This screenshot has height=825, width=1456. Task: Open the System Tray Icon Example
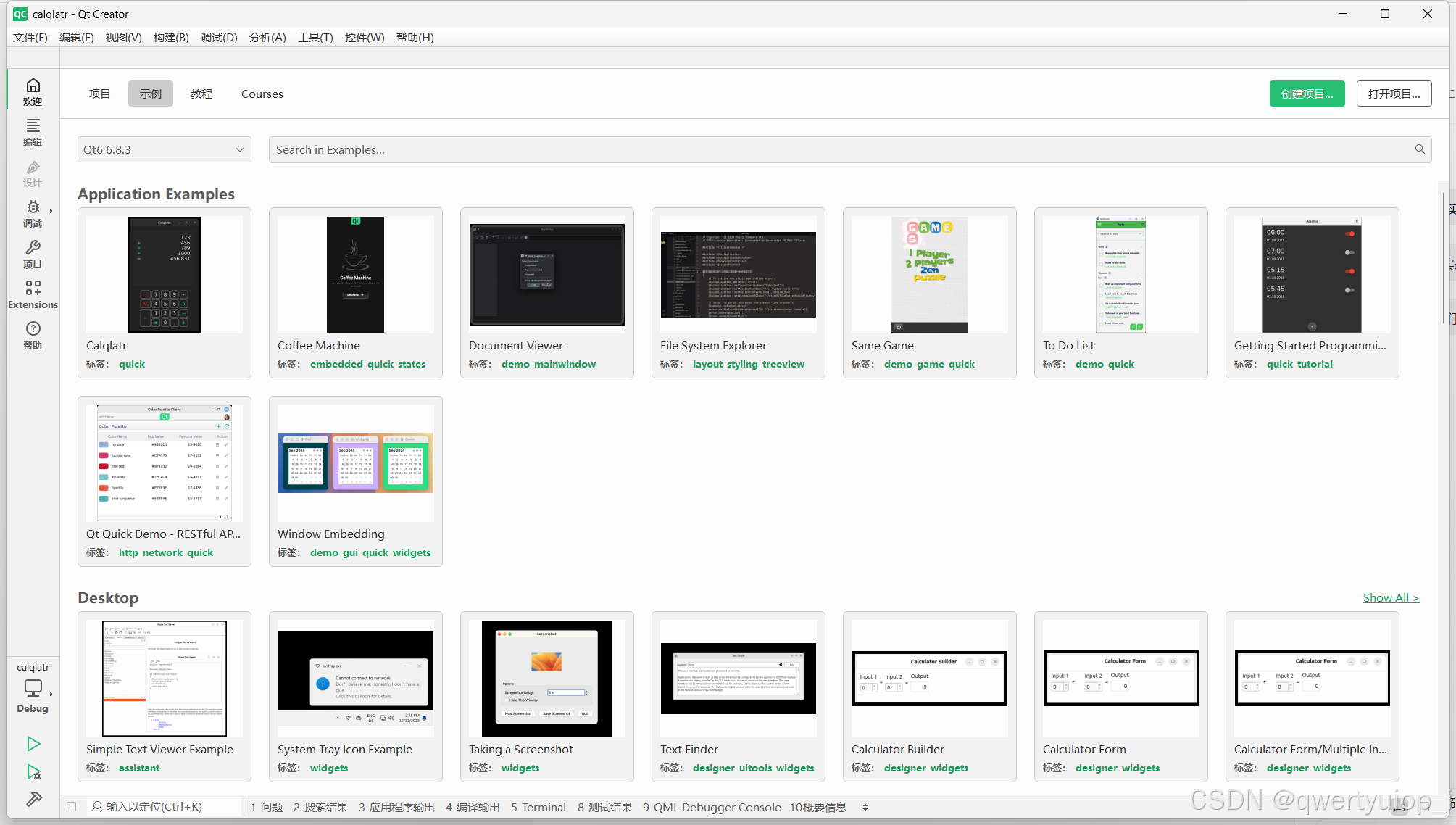click(356, 697)
